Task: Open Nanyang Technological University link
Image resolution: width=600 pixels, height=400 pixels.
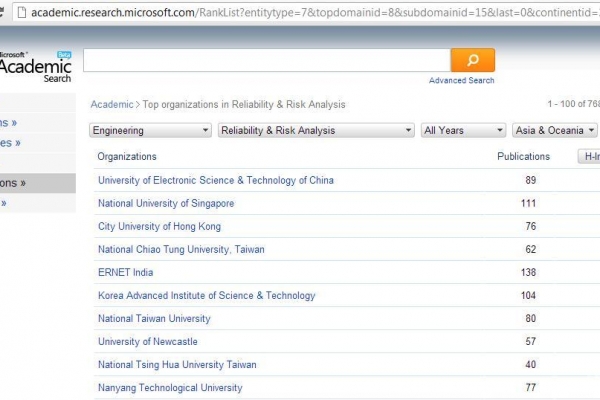Action: pos(170,387)
